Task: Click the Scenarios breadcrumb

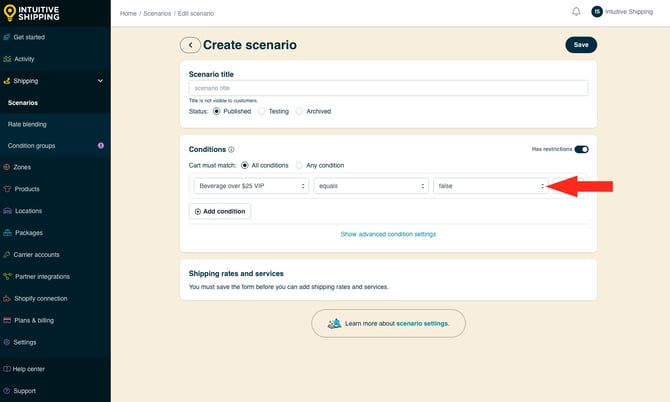Action: (x=157, y=14)
